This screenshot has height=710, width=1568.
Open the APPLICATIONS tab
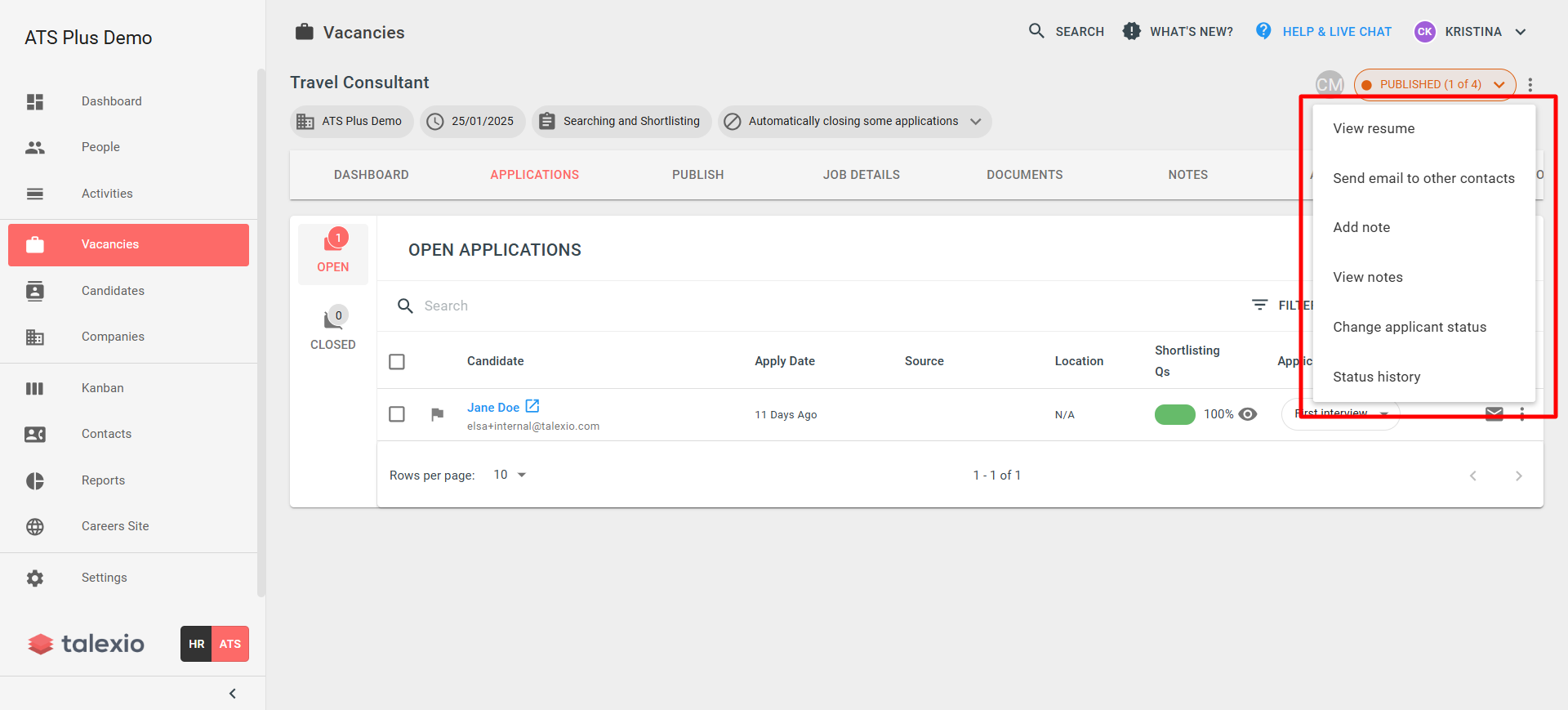pyautogui.click(x=535, y=175)
